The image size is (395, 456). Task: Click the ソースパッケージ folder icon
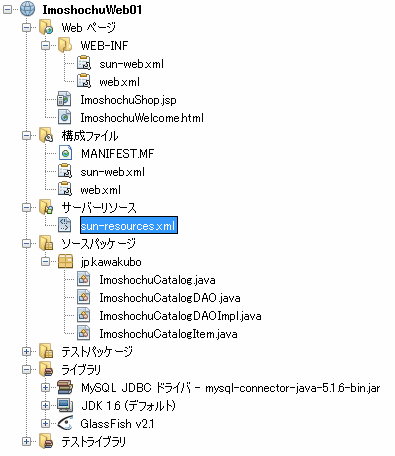46,243
